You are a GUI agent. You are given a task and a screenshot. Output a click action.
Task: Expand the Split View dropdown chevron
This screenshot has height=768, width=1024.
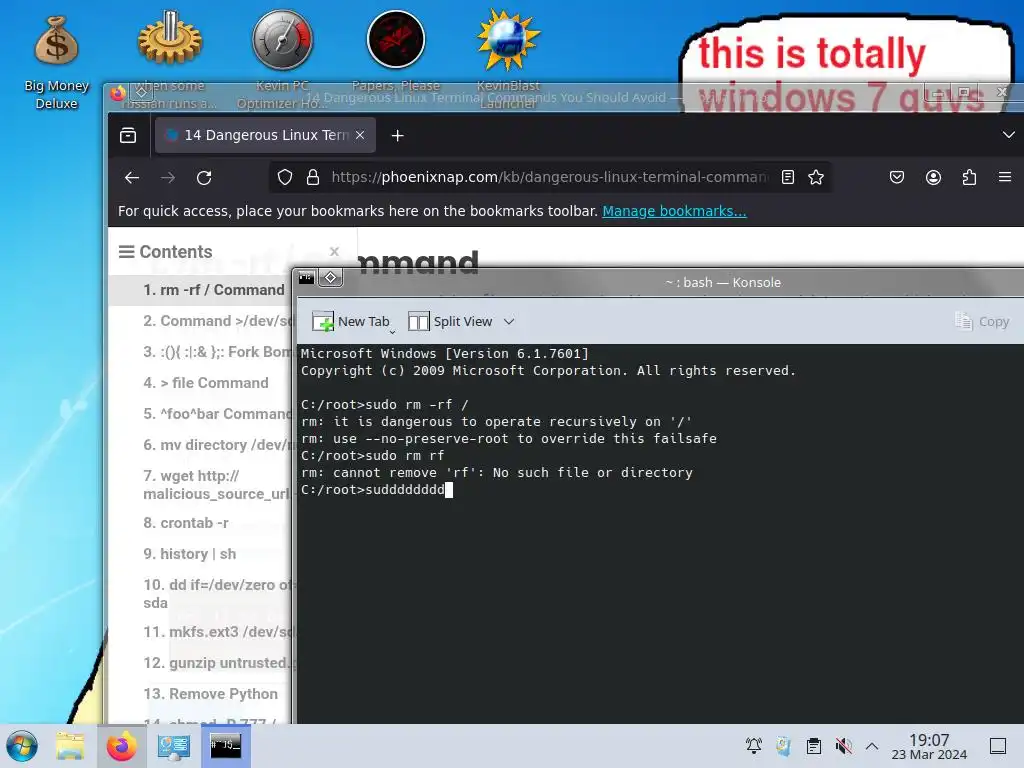[509, 321]
